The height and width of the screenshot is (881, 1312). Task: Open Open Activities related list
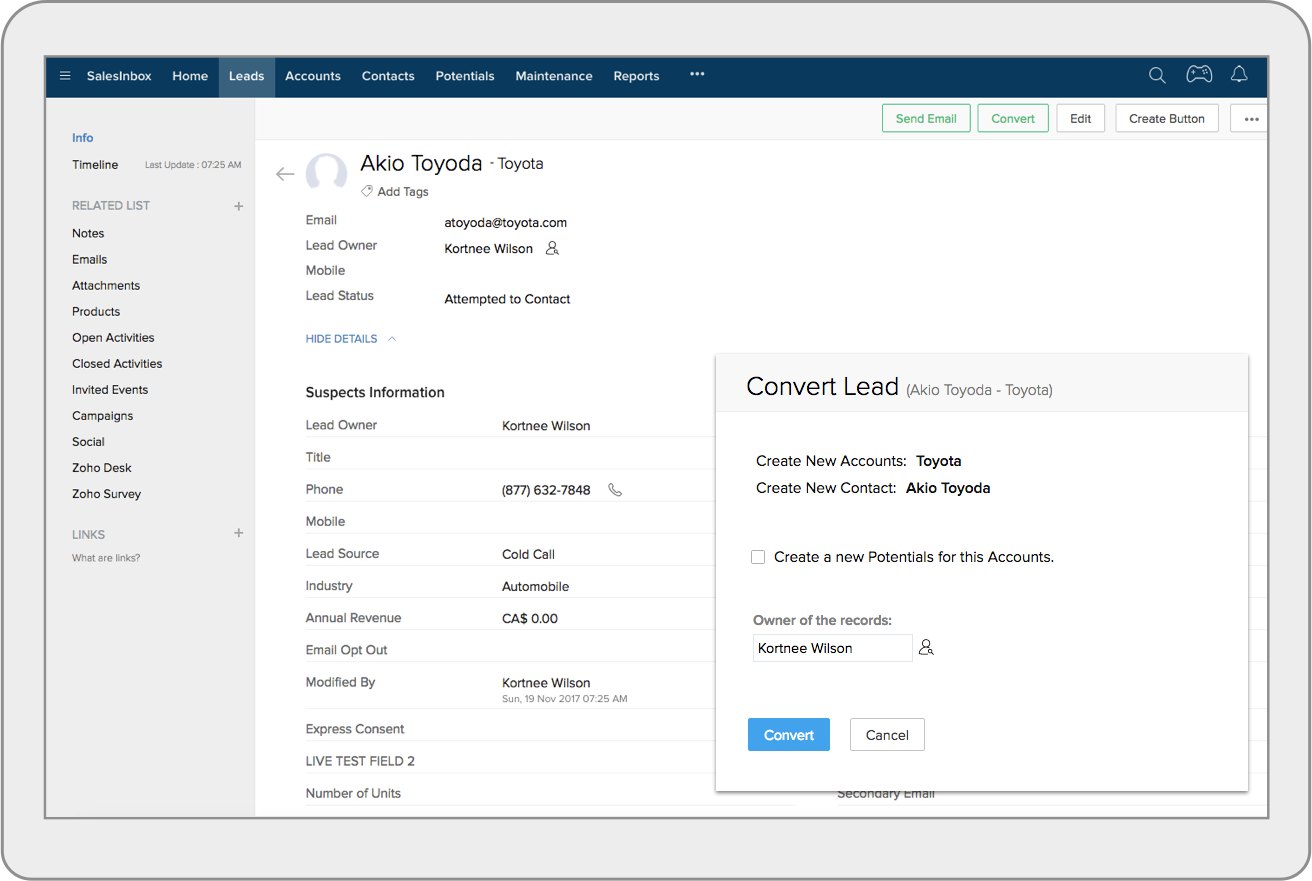[113, 337]
